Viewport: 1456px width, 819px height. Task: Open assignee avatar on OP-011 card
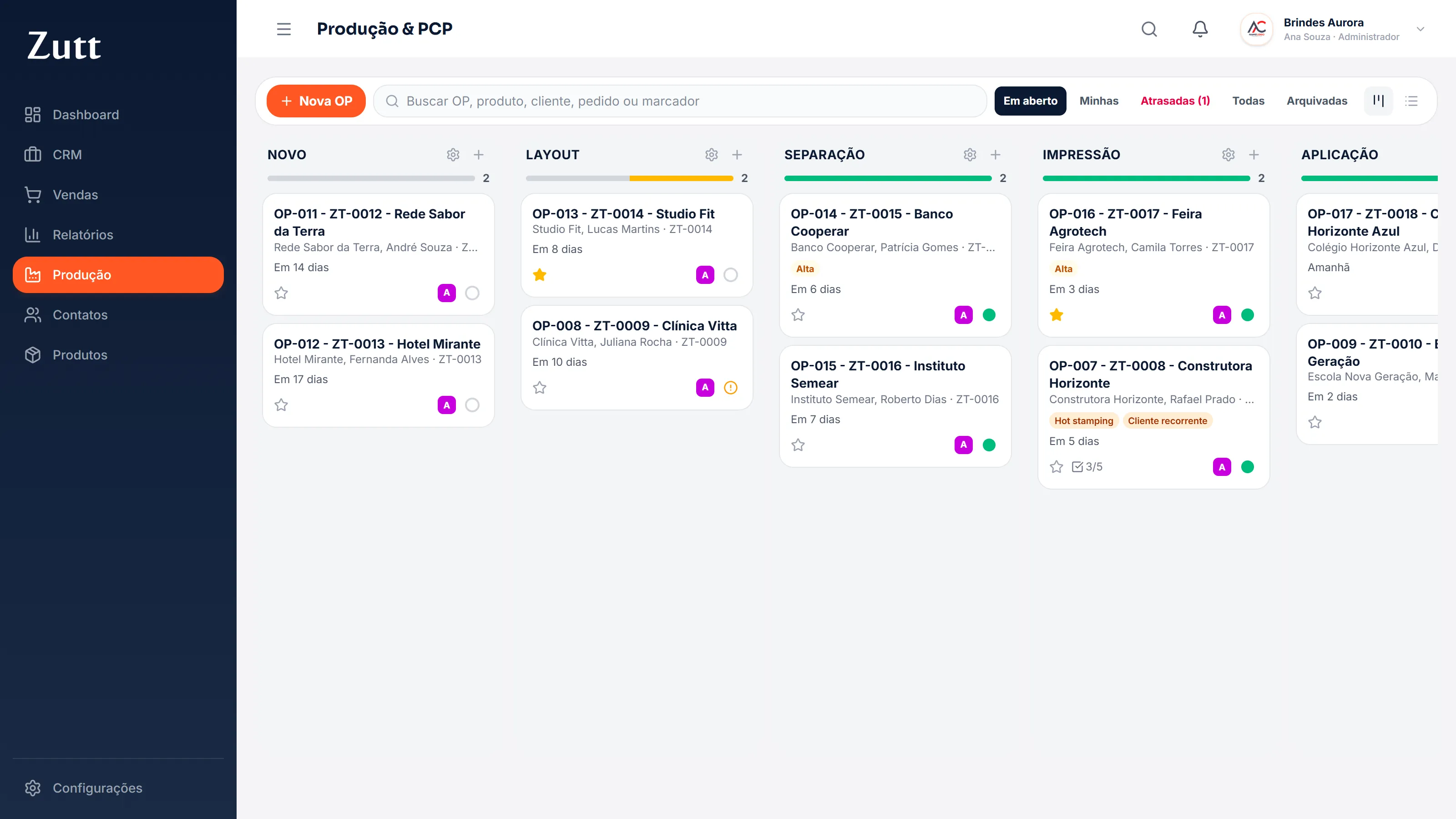click(446, 293)
